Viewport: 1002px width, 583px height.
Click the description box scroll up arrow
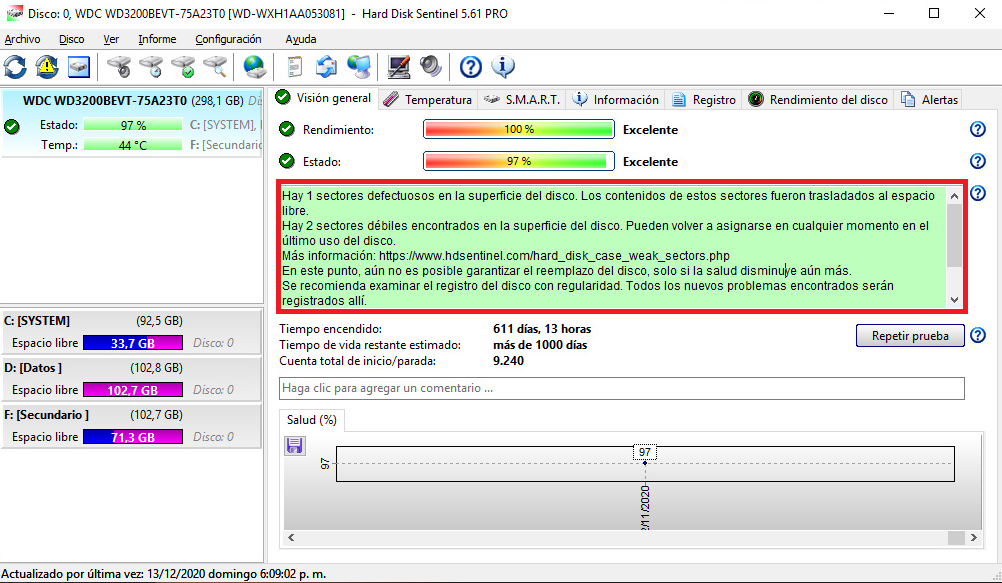[x=954, y=196]
